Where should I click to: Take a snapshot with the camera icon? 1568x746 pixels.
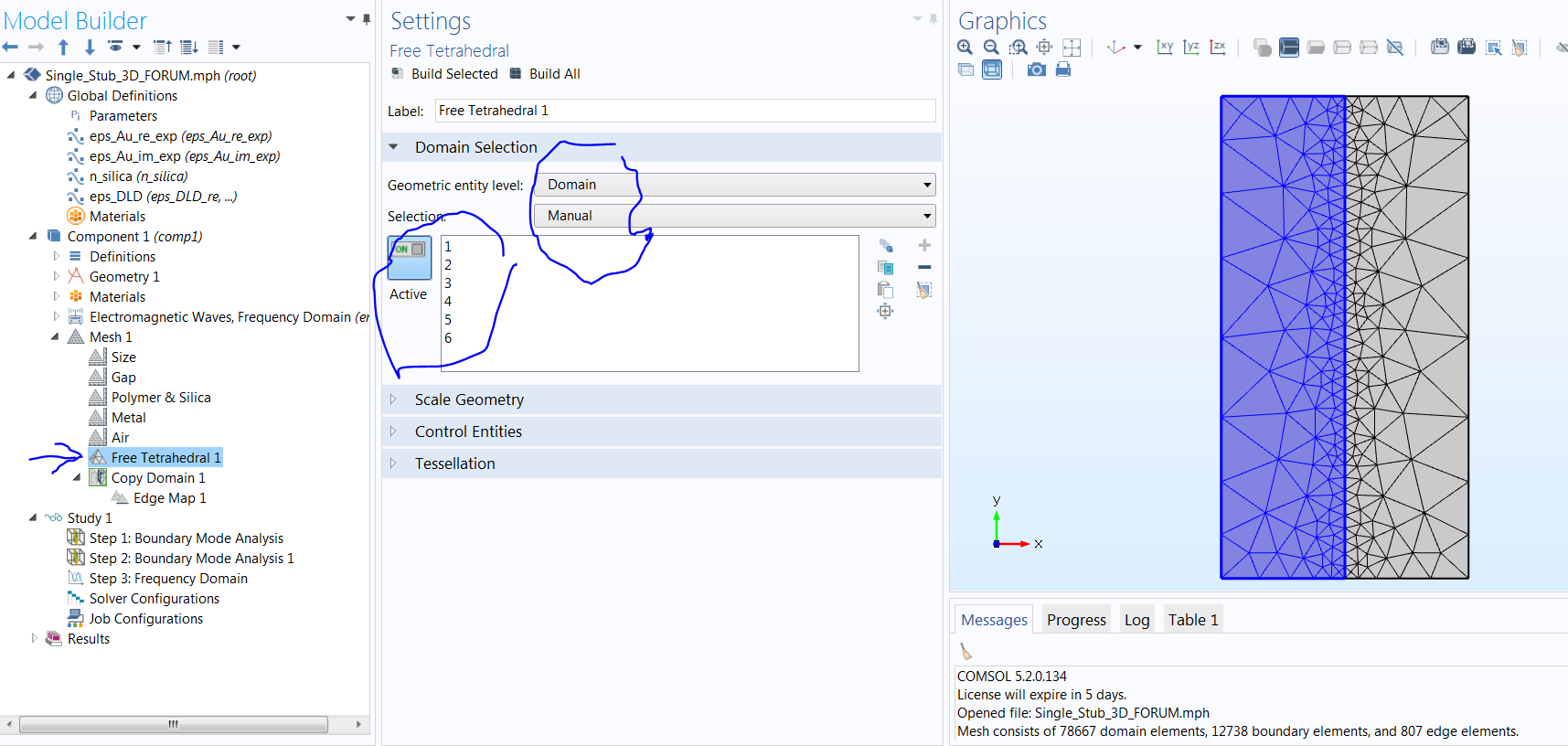coord(1036,69)
